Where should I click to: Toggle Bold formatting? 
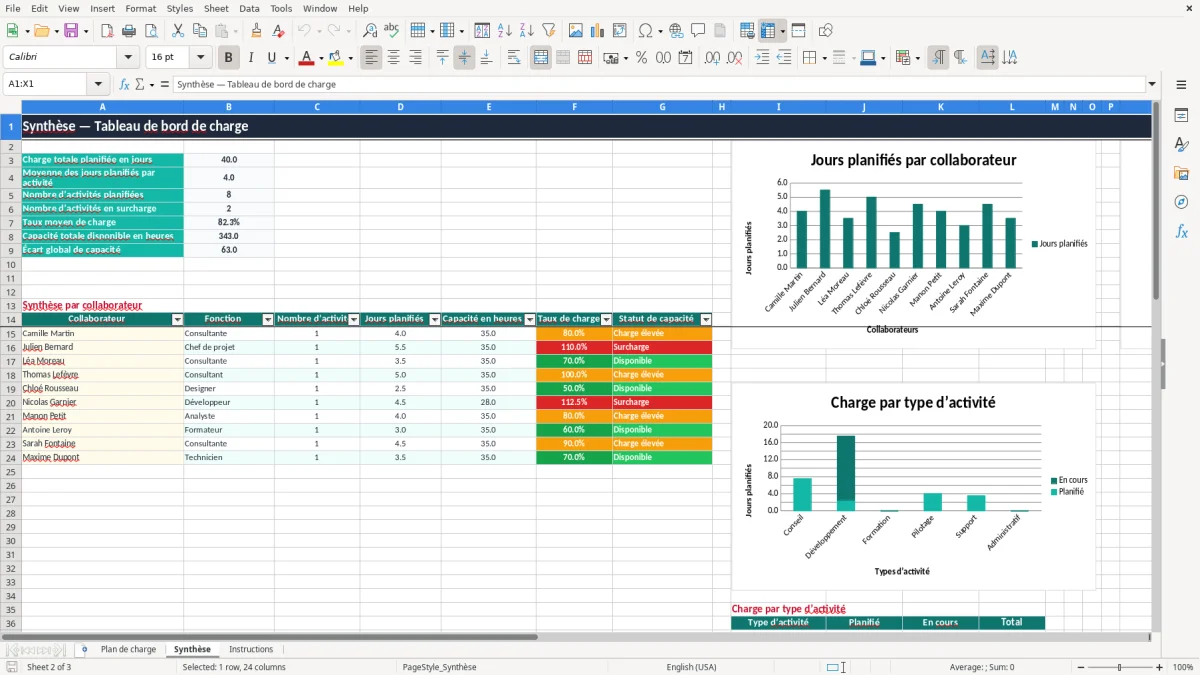(229, 58)
